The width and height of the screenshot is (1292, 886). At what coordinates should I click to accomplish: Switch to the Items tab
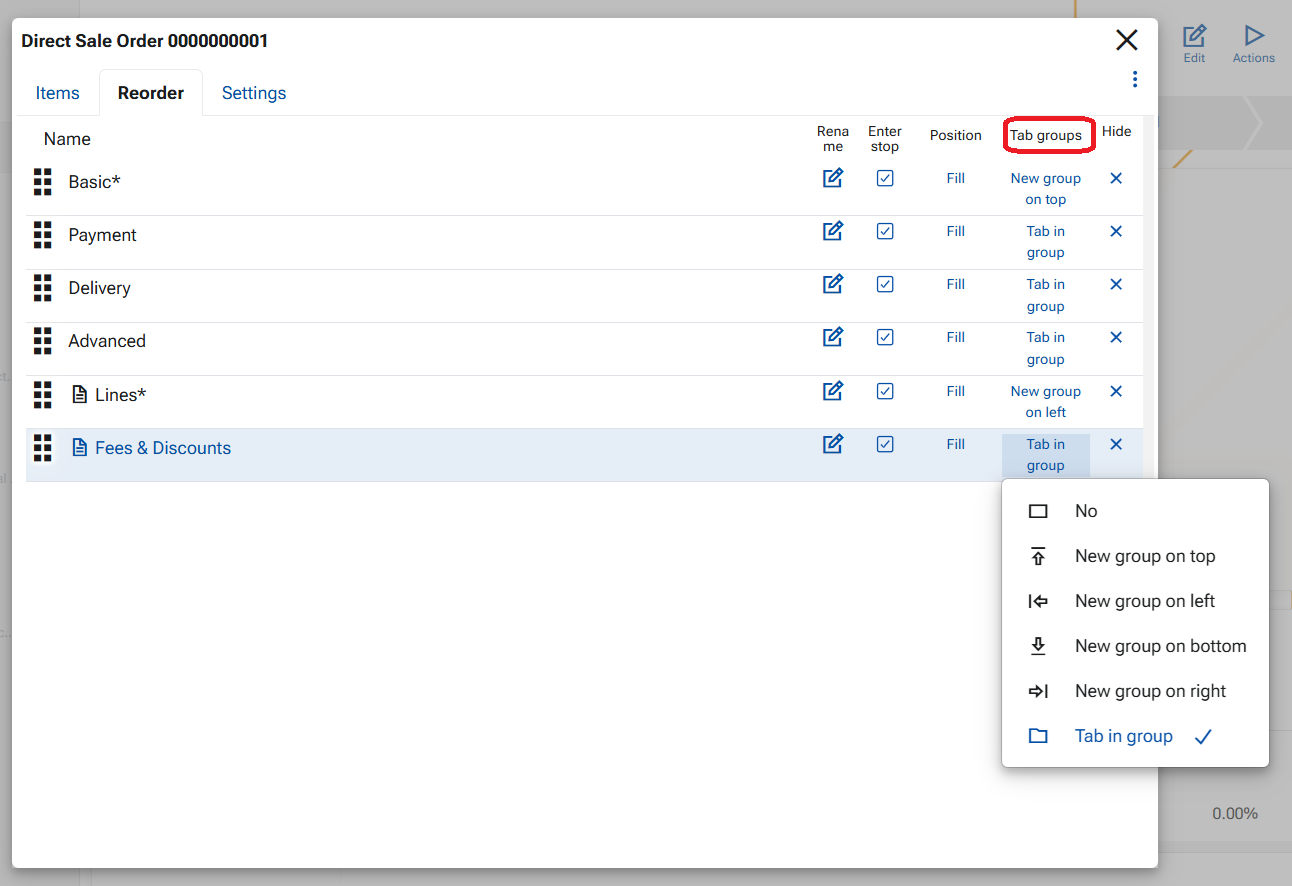click(x=57, y=93)
